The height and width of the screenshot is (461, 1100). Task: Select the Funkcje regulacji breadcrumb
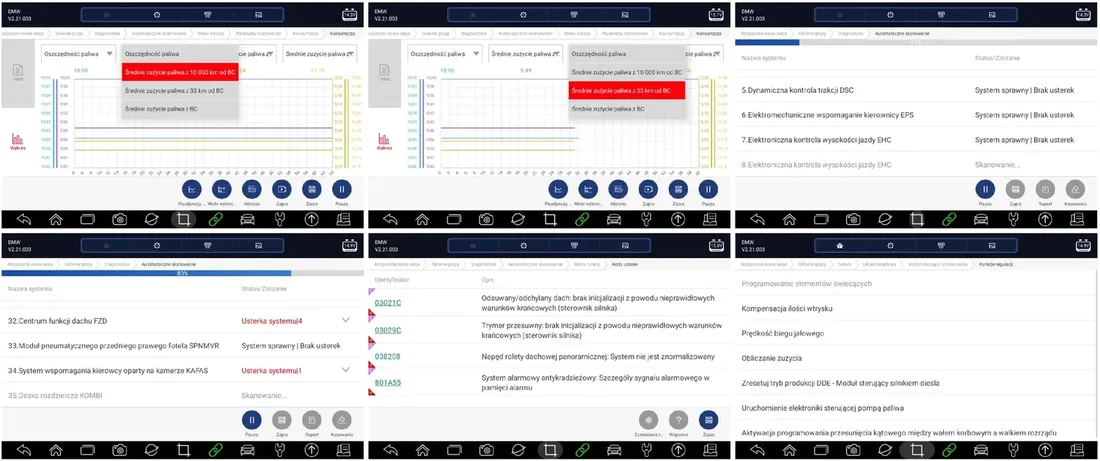pyautogui.click(x=998, y=265)
